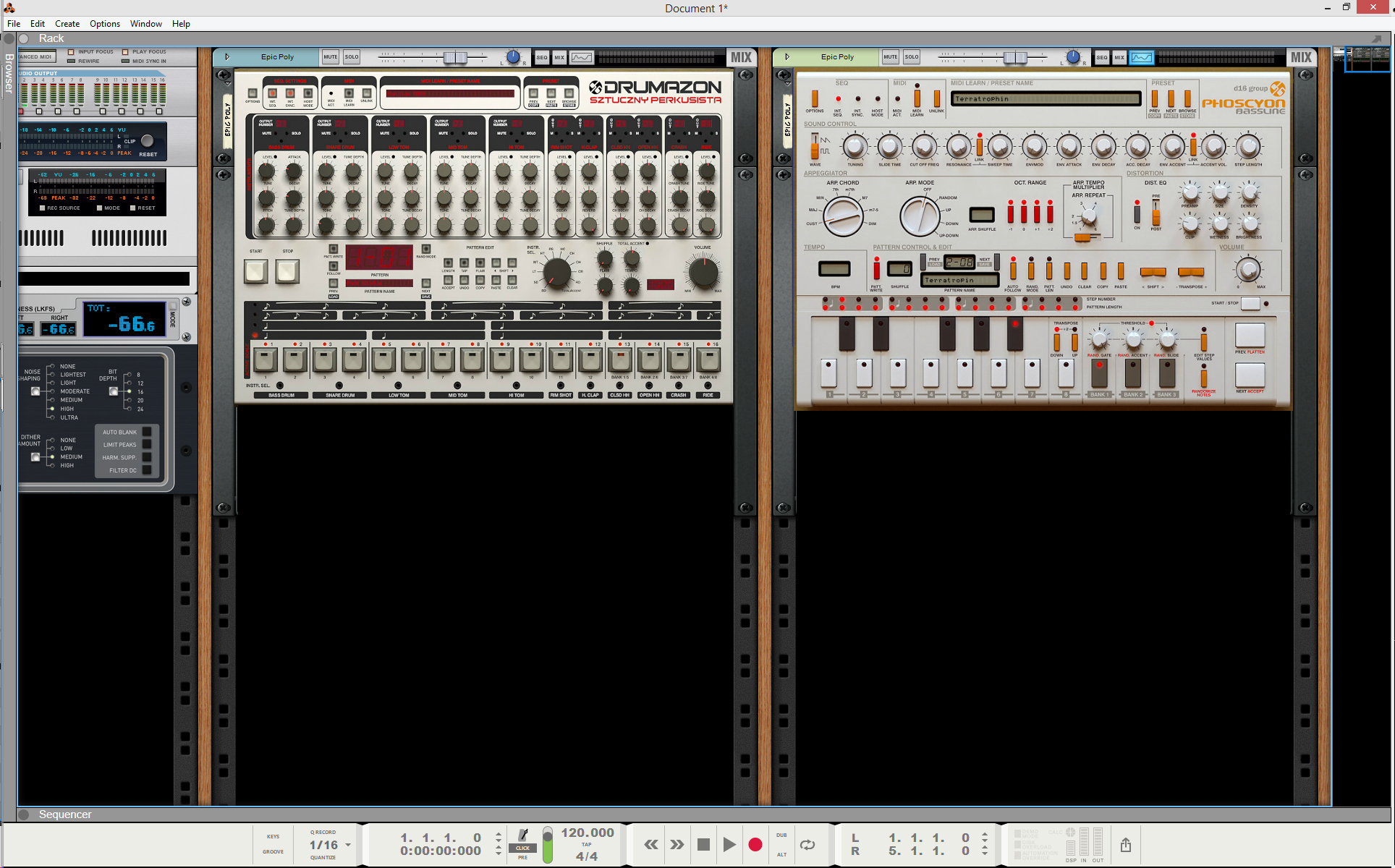Click the Drumazon channel pan knob
Screen dimensions: 1395x868
tap(513, 57)
